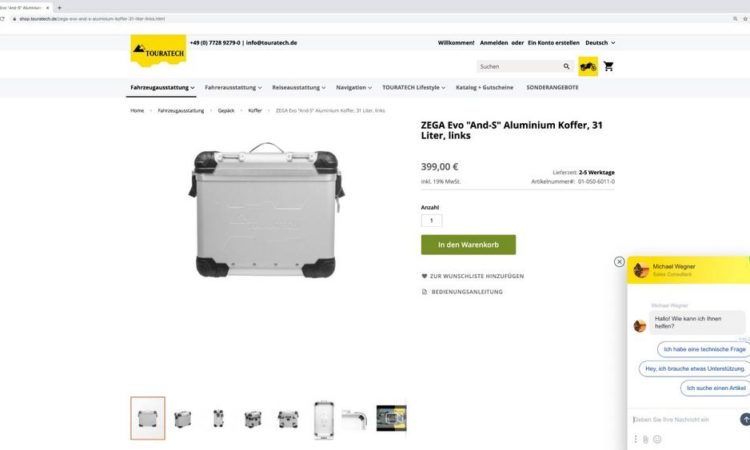Add product with In den Warenkorb
The height and width of the screenshot is (450, 750).
click(468, 244)
